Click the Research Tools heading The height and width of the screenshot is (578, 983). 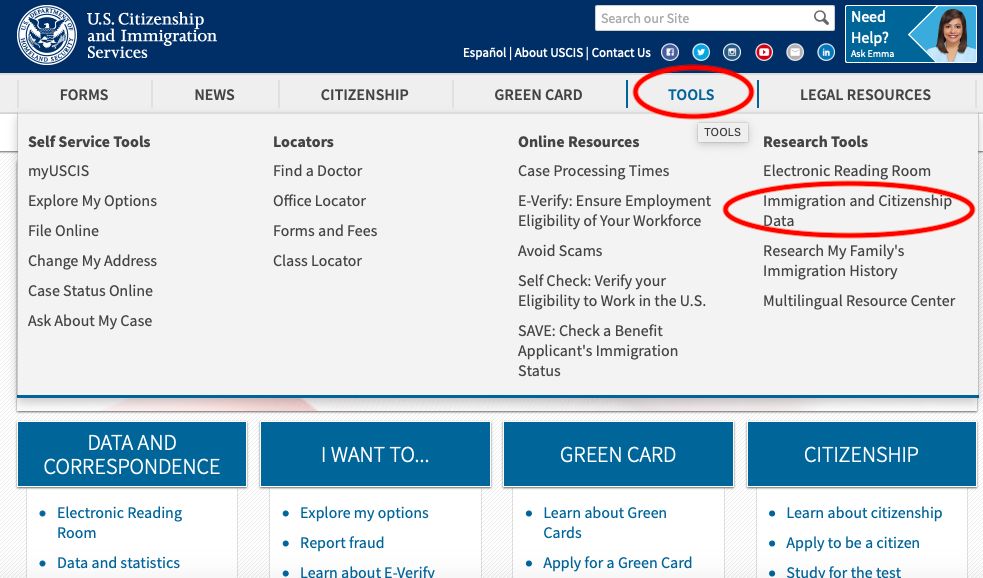[815, 142]
